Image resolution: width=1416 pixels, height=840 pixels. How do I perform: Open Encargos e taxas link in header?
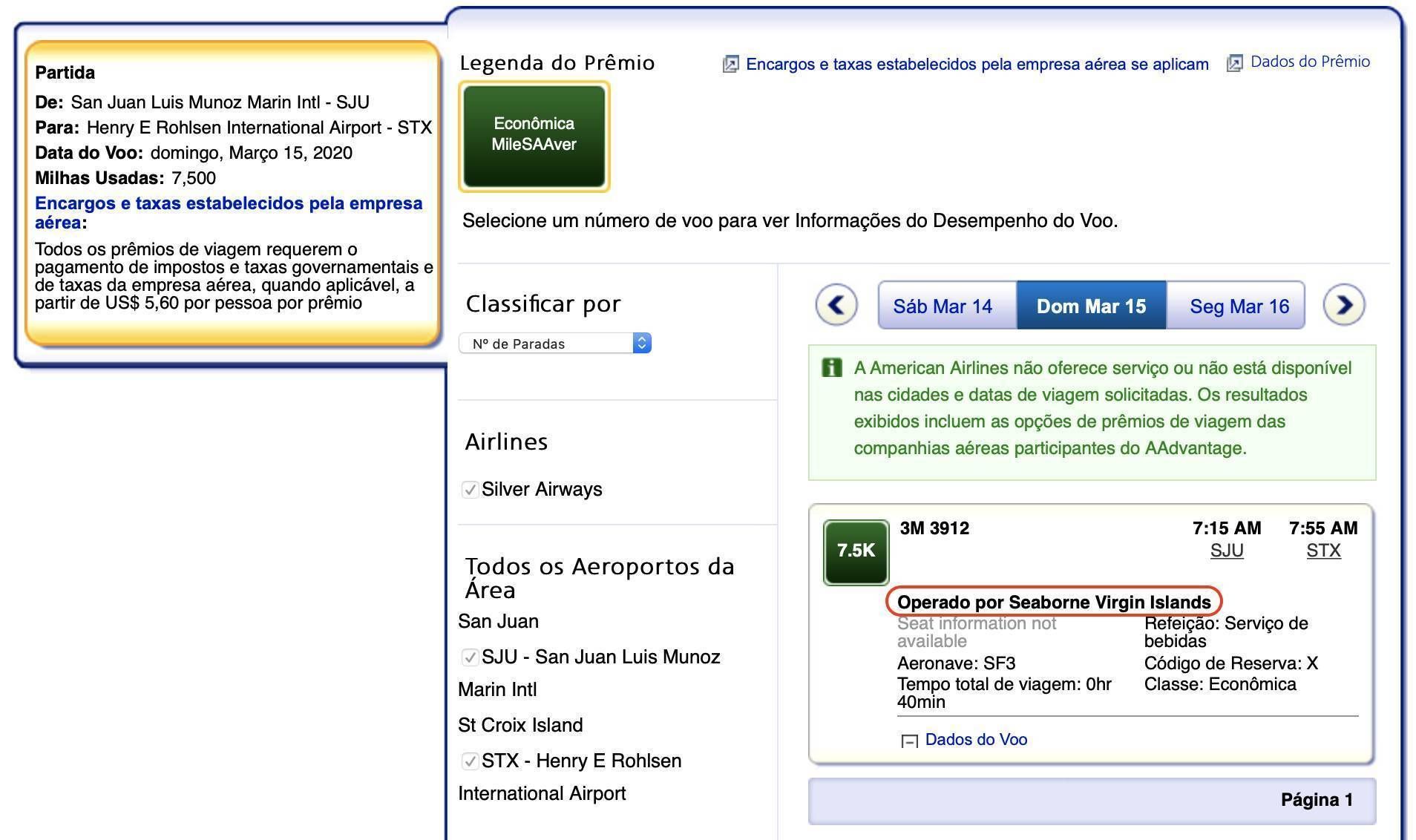977,65
